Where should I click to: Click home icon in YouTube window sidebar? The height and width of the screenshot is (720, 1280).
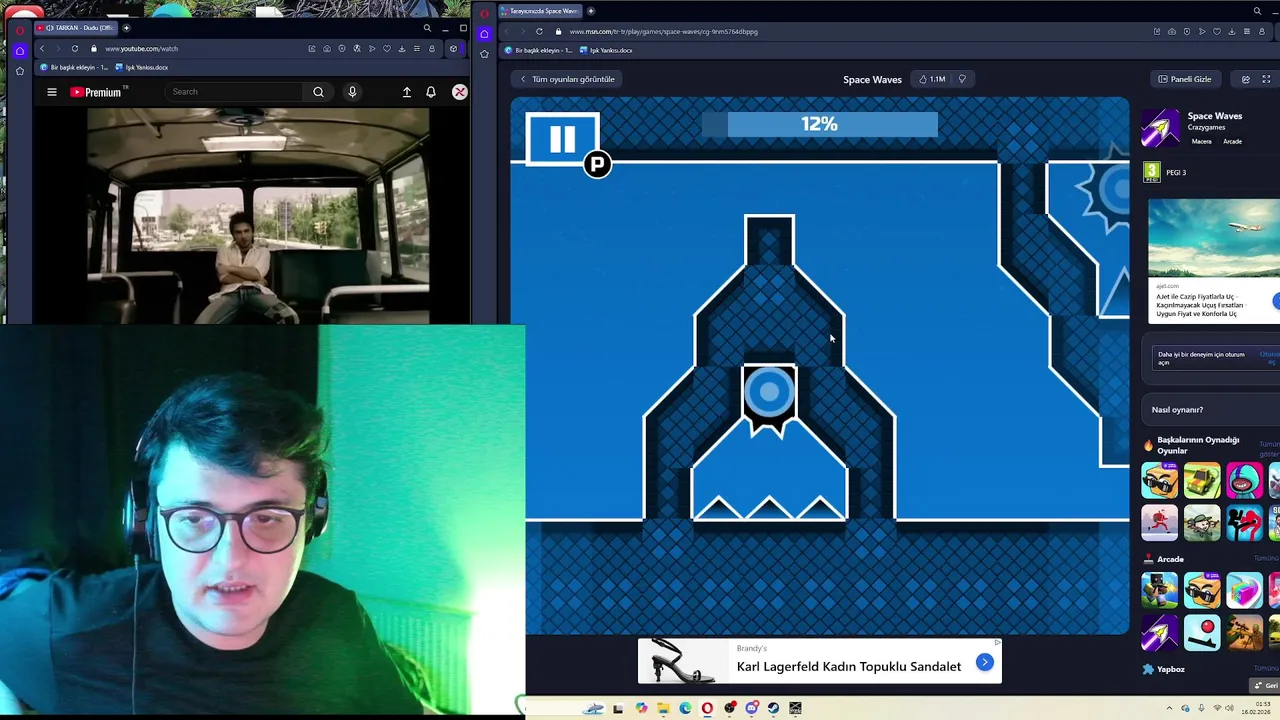pos(19,50)
